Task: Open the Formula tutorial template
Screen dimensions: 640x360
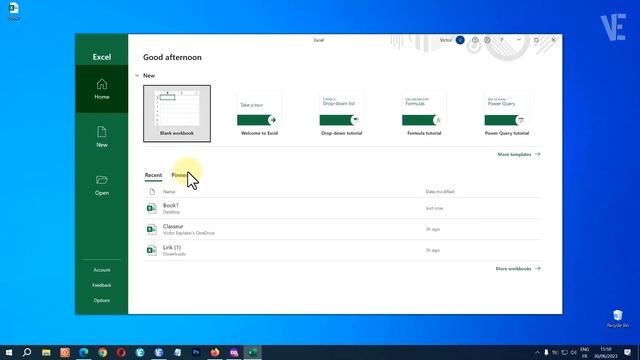Action: click(x=424, y=113)
